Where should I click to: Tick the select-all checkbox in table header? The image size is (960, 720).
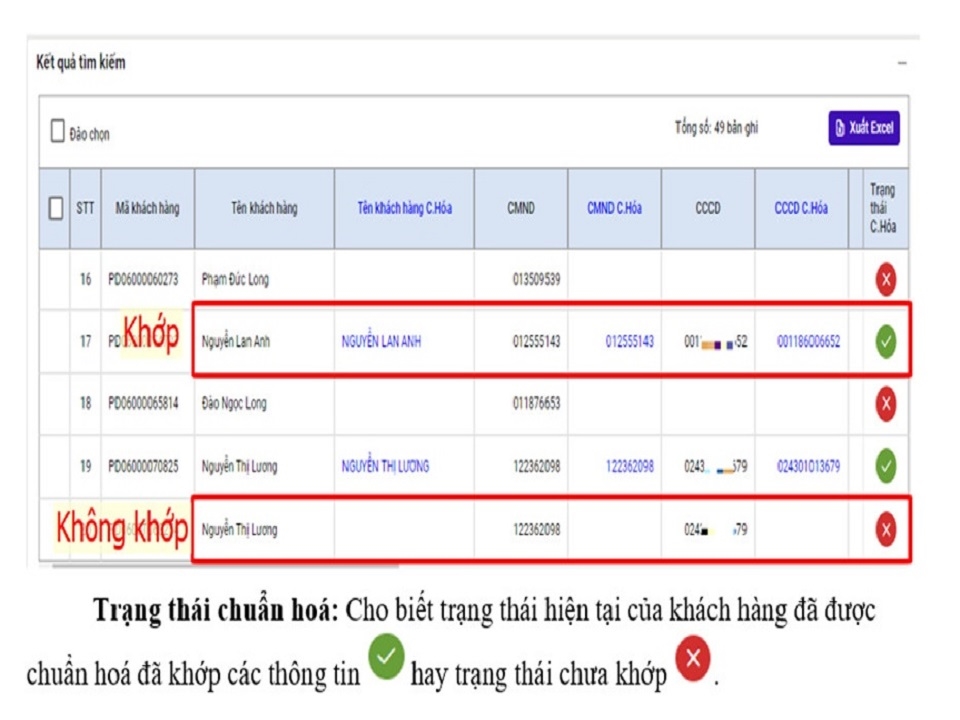coord(56,209)
